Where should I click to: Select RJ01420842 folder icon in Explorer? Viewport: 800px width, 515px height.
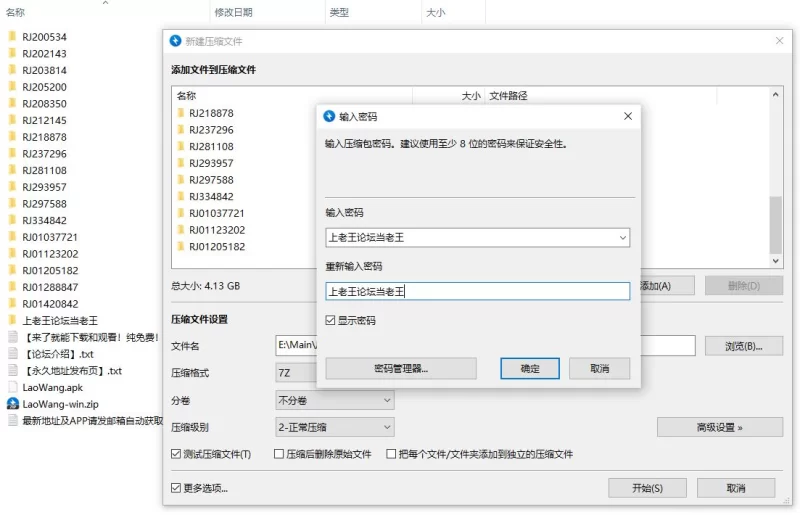click(x=12, y=303)
